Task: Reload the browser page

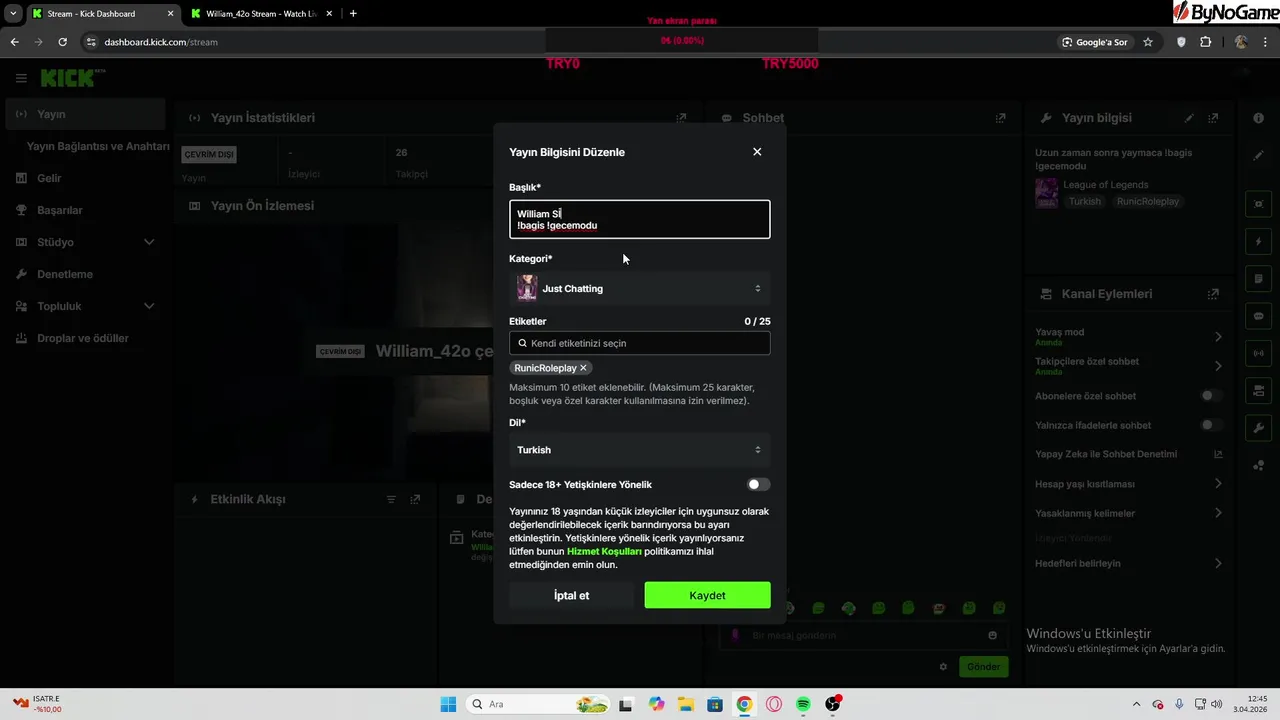Action: [62, 42]
